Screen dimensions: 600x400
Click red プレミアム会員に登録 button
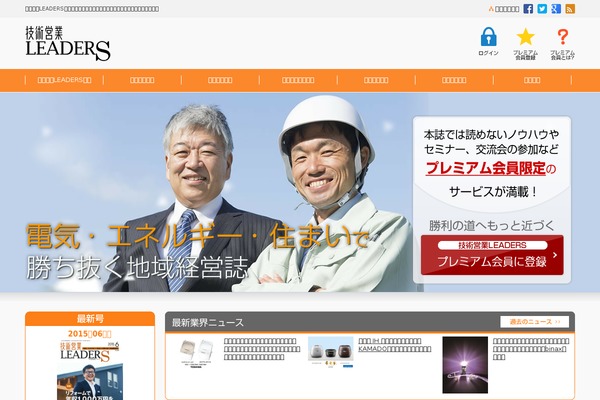click(x=492, y=255)
